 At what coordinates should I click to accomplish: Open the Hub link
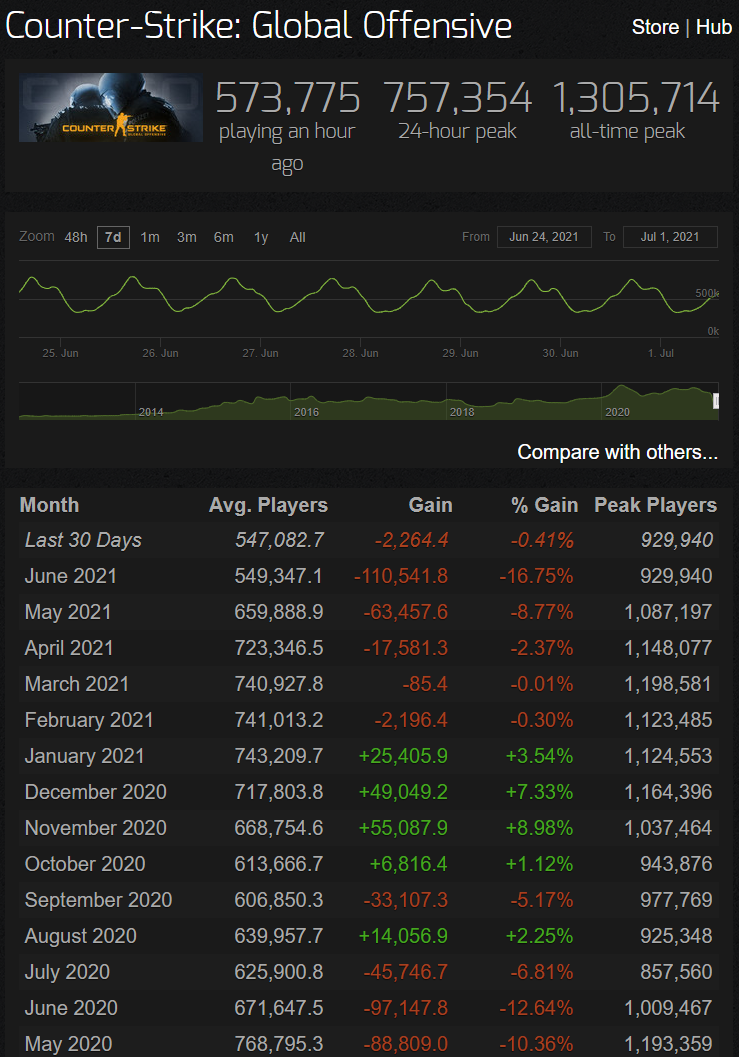pyautogui.click(x=713, y=27)
